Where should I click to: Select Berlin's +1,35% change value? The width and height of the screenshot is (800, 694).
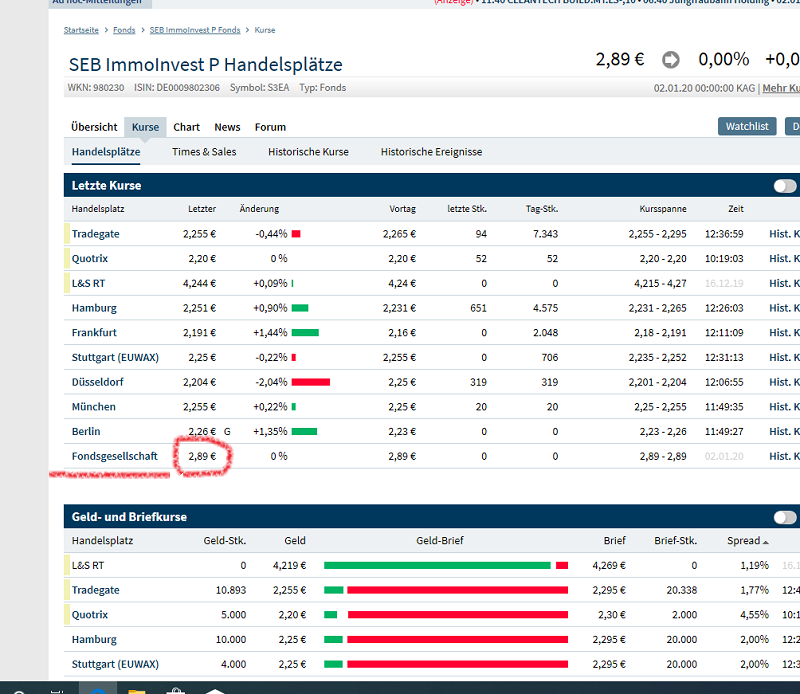pos(270,432)
